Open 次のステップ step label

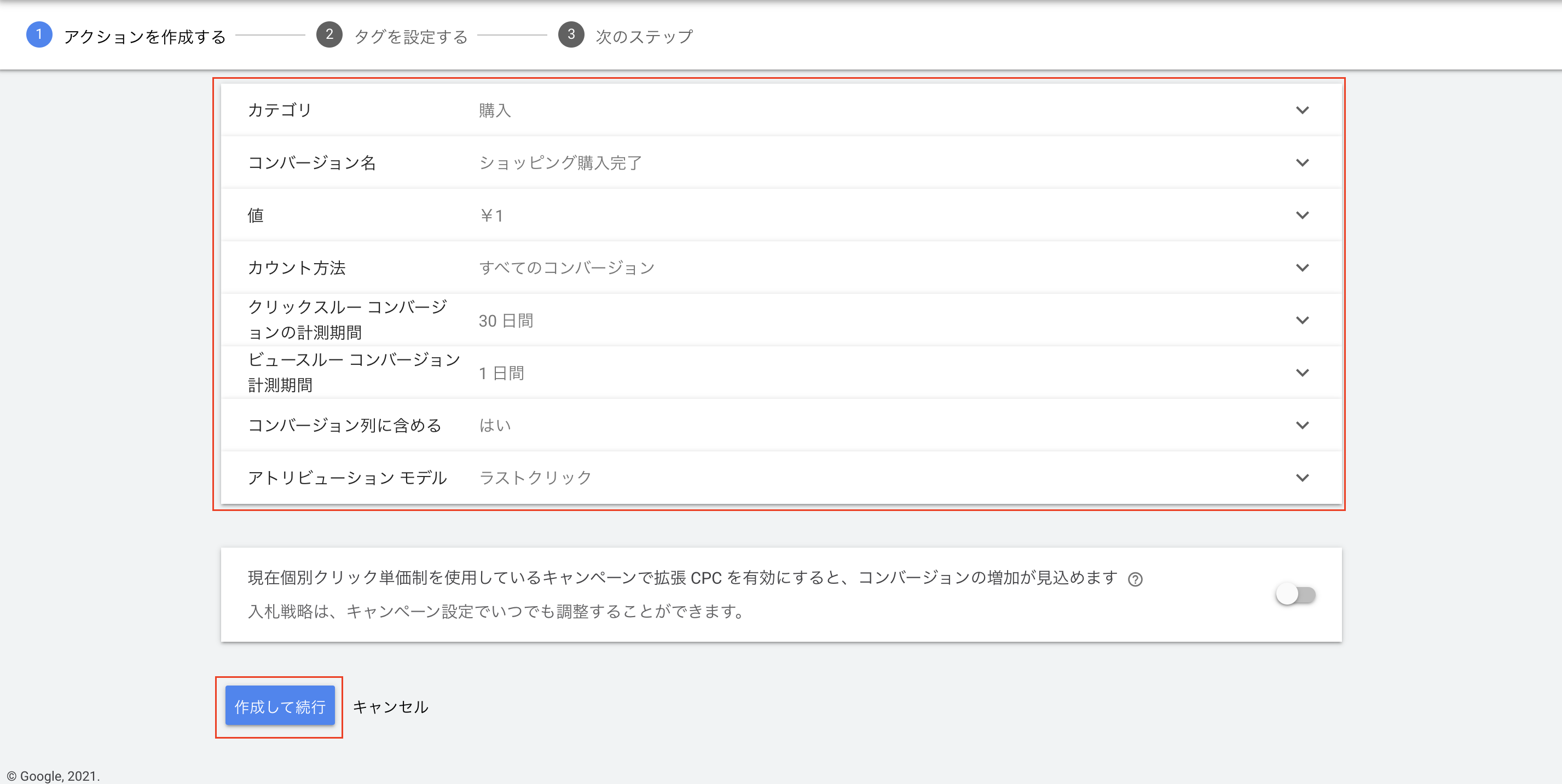[644, 36]
